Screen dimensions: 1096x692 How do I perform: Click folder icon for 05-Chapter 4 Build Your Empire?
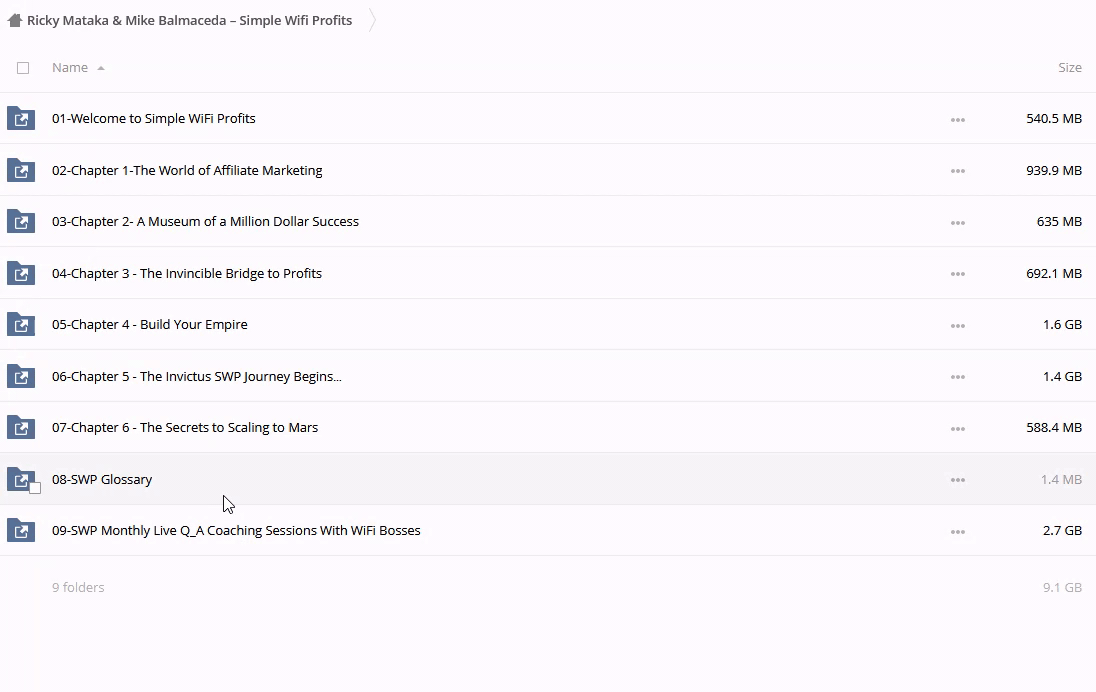21,325
